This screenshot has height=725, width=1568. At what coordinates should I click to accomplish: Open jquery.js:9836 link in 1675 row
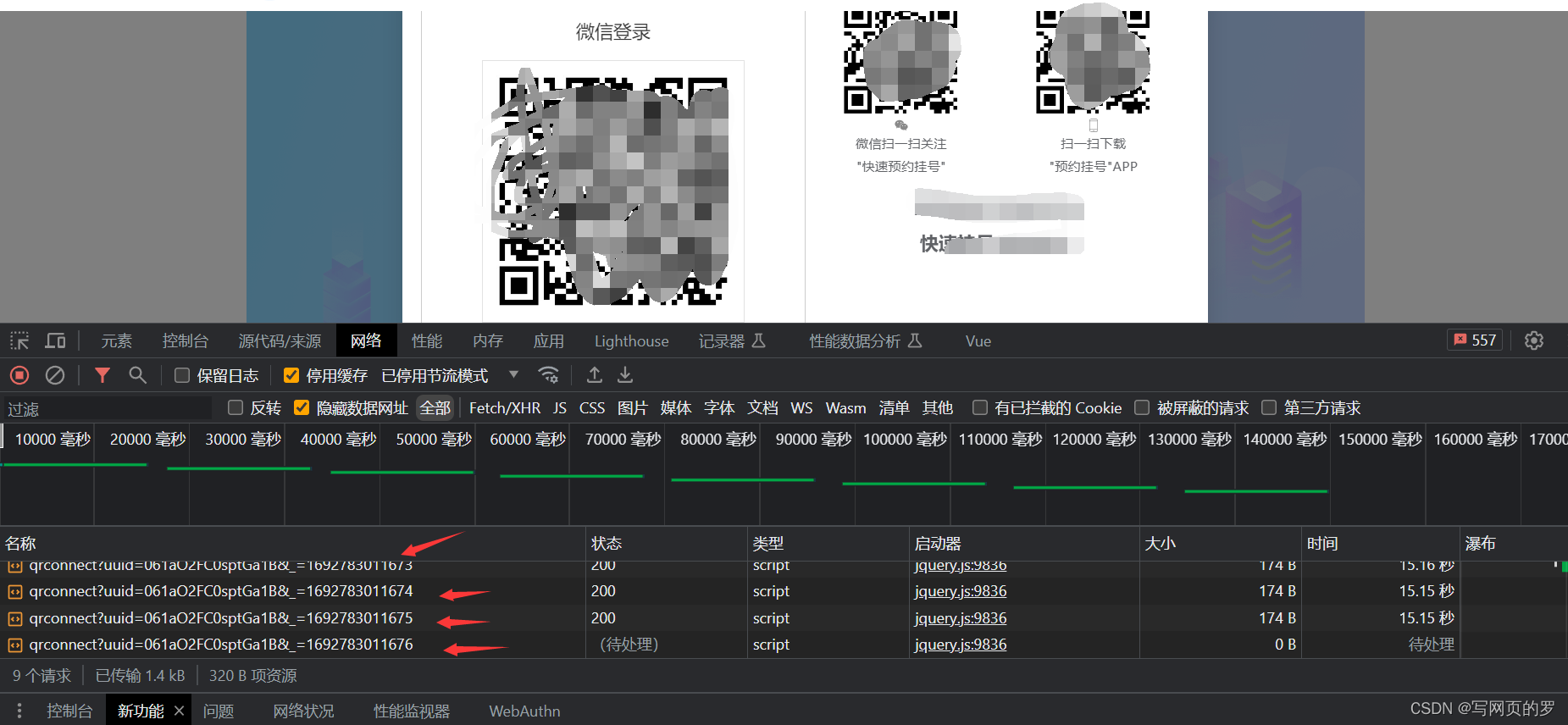pos(961,618)
